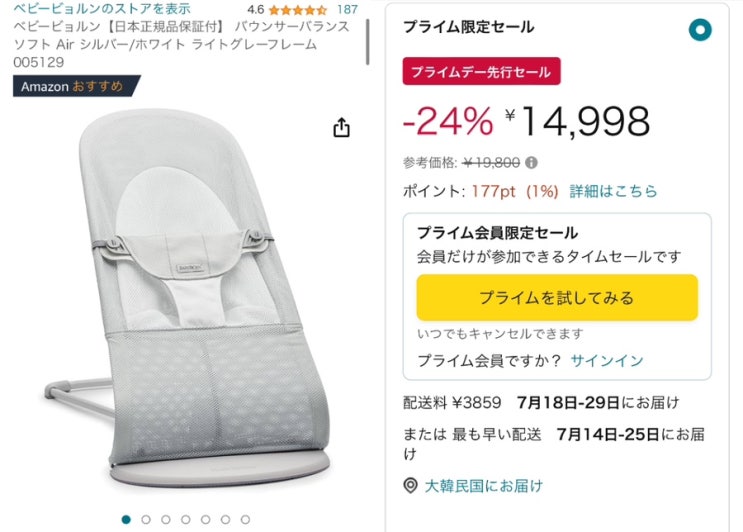743x532 pixels.
Task: Click the location pin icon
Action: point(410,485)
